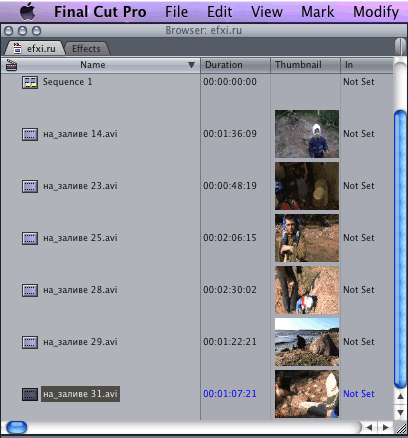
Task: Click thumbnail of на_заливе 31.avi
Action: pos(307,394)
